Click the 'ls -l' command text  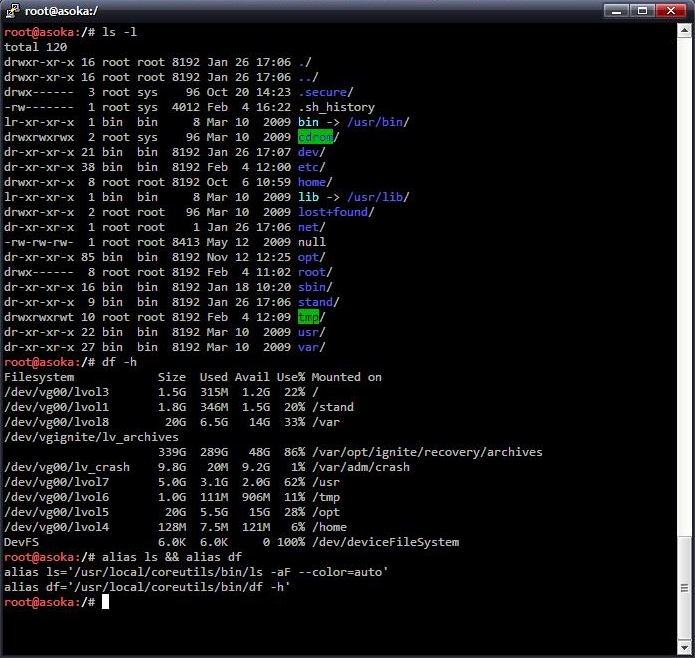point(120,32)
